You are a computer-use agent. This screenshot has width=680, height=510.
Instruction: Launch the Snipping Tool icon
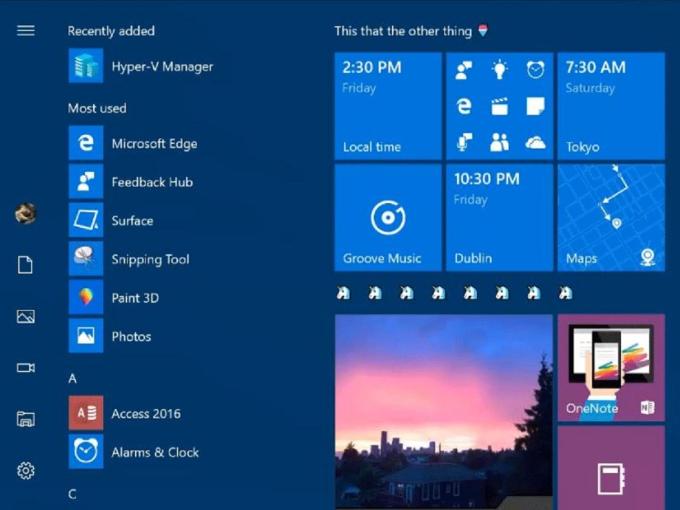click(86, 258)
